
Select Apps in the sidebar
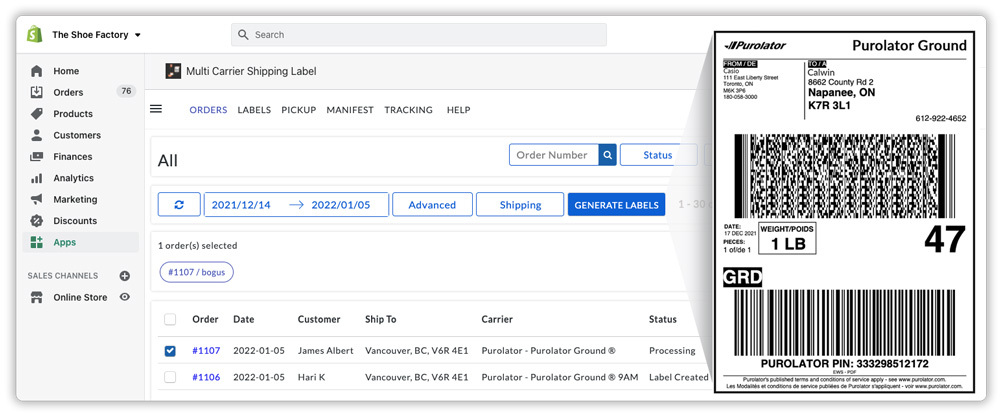[64, 242]
